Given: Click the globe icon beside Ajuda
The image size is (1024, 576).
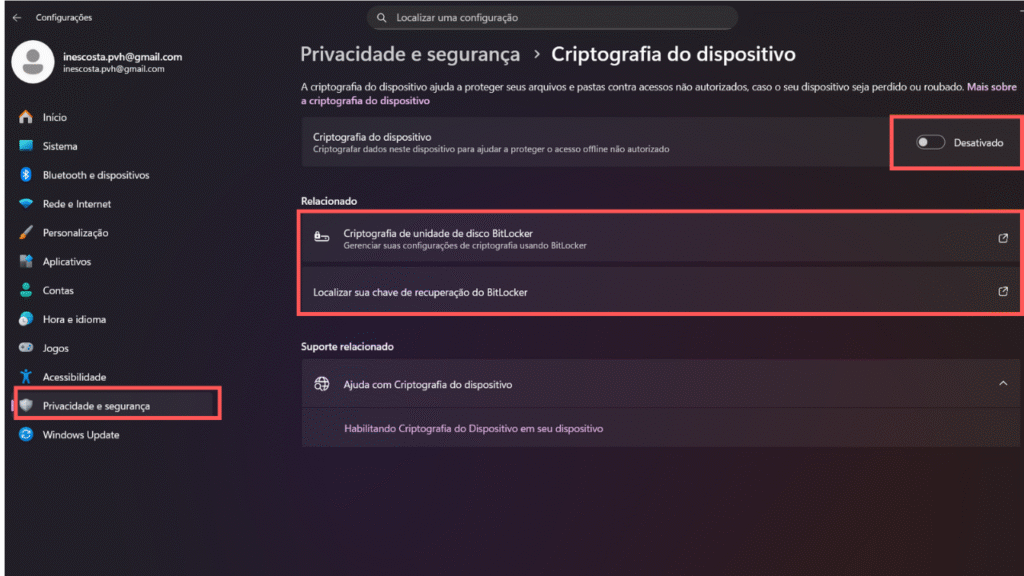Looking at the screenshot, I should [321, 384].
